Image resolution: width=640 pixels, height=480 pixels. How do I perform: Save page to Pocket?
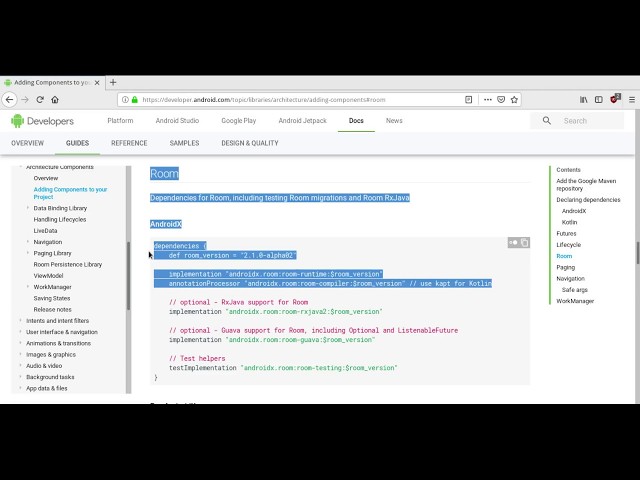coord(501,100)
